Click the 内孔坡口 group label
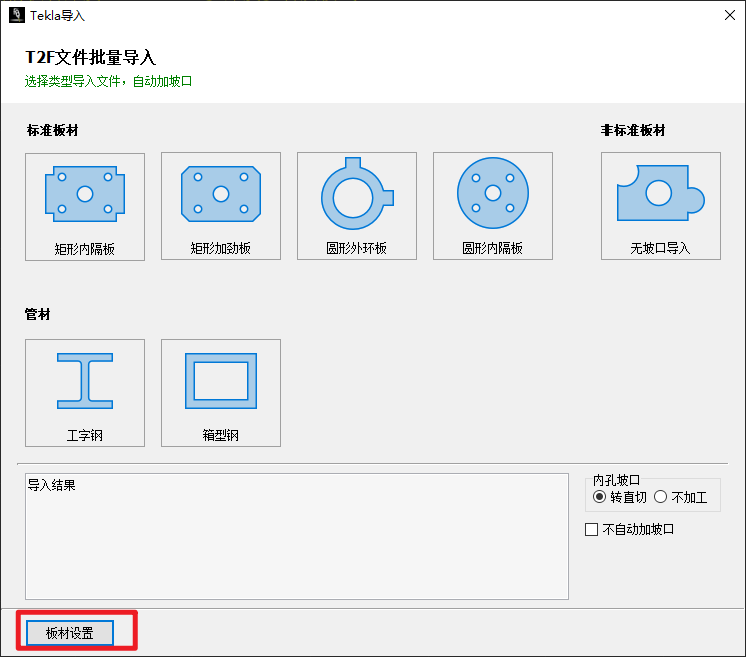 [617, 480]
